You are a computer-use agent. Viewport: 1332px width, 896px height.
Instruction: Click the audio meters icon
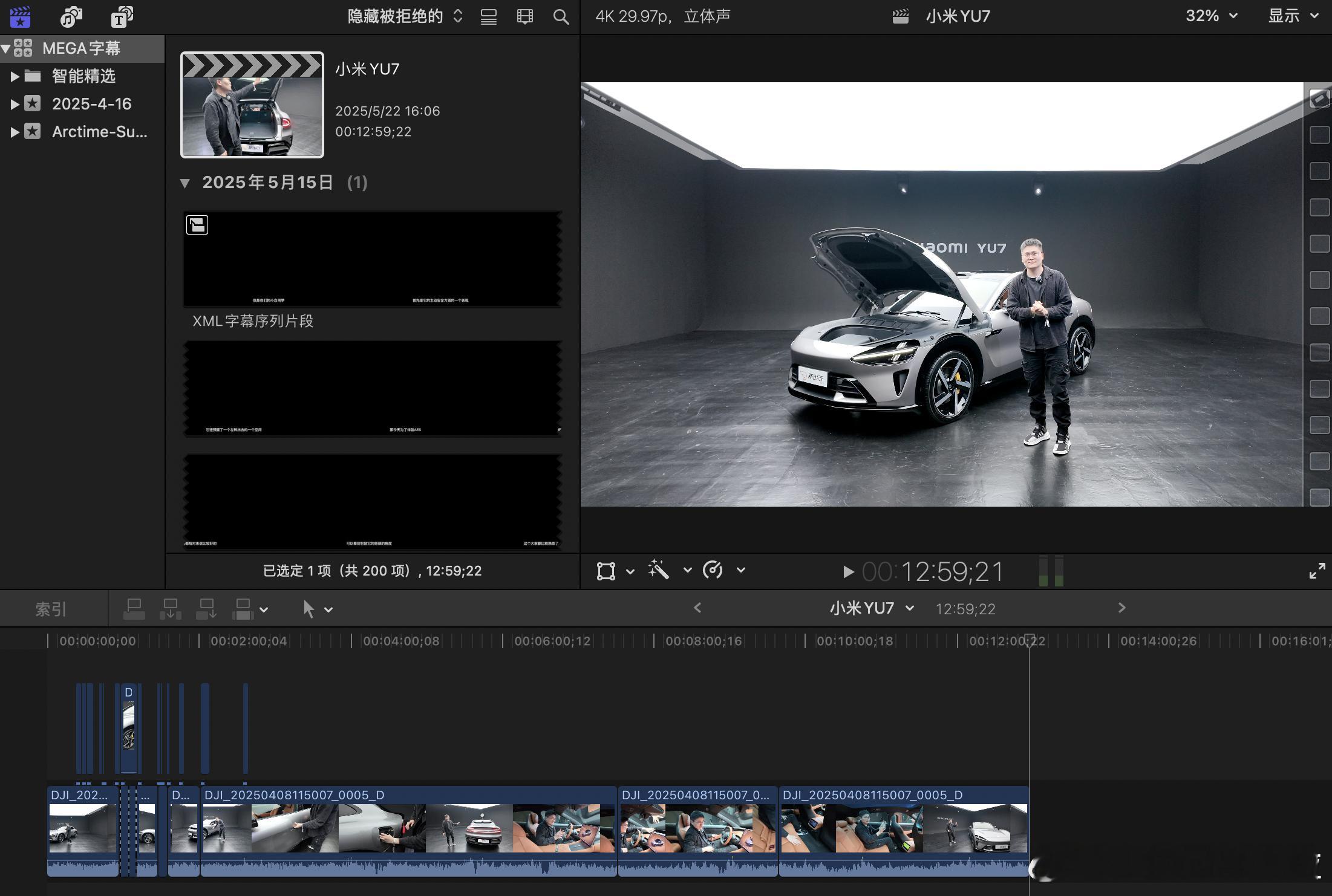coord(1051,571)
